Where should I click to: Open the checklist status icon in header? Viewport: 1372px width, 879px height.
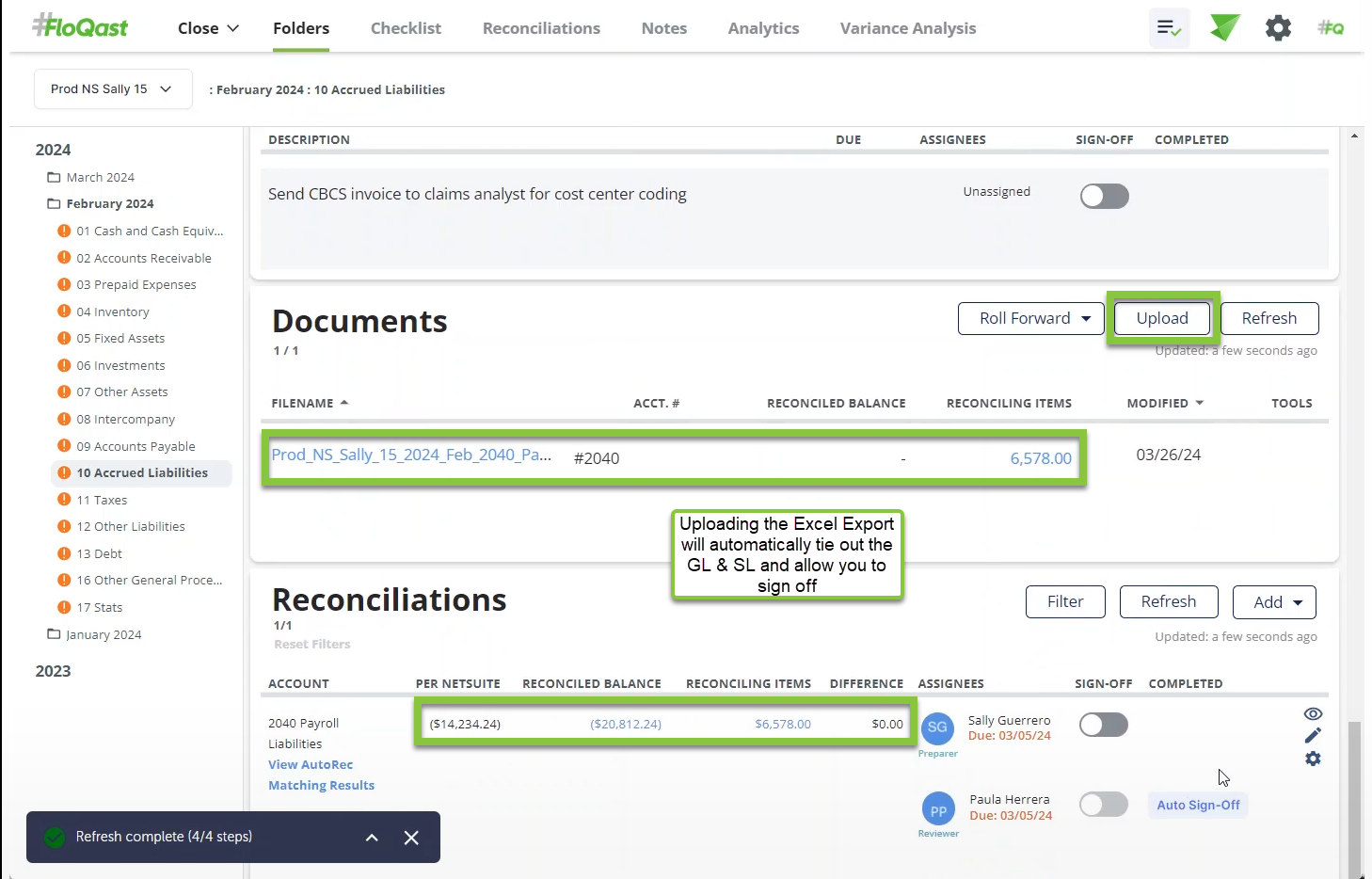pos(1169,28)
